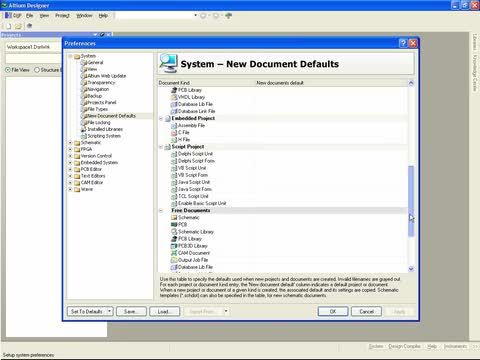Collapse the System tree node

pos(71,56)
